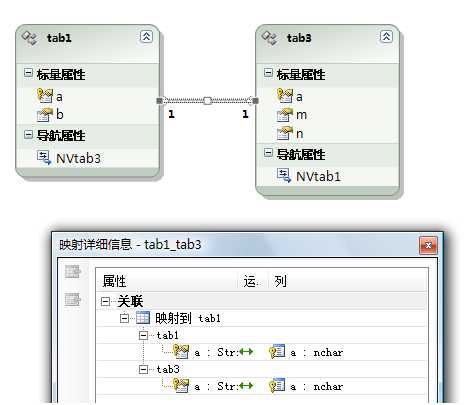Click the tab1 entity title text
This screenshot has height=405, width=467.
59,38
